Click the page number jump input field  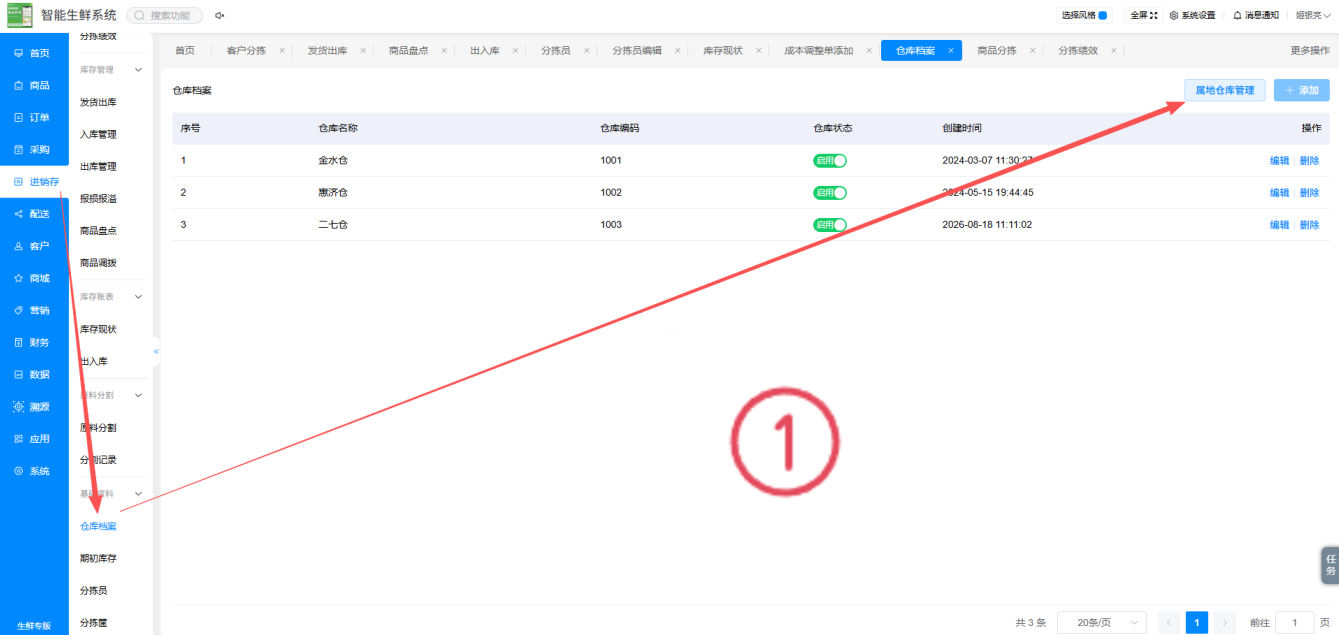tap(1295, 622)
